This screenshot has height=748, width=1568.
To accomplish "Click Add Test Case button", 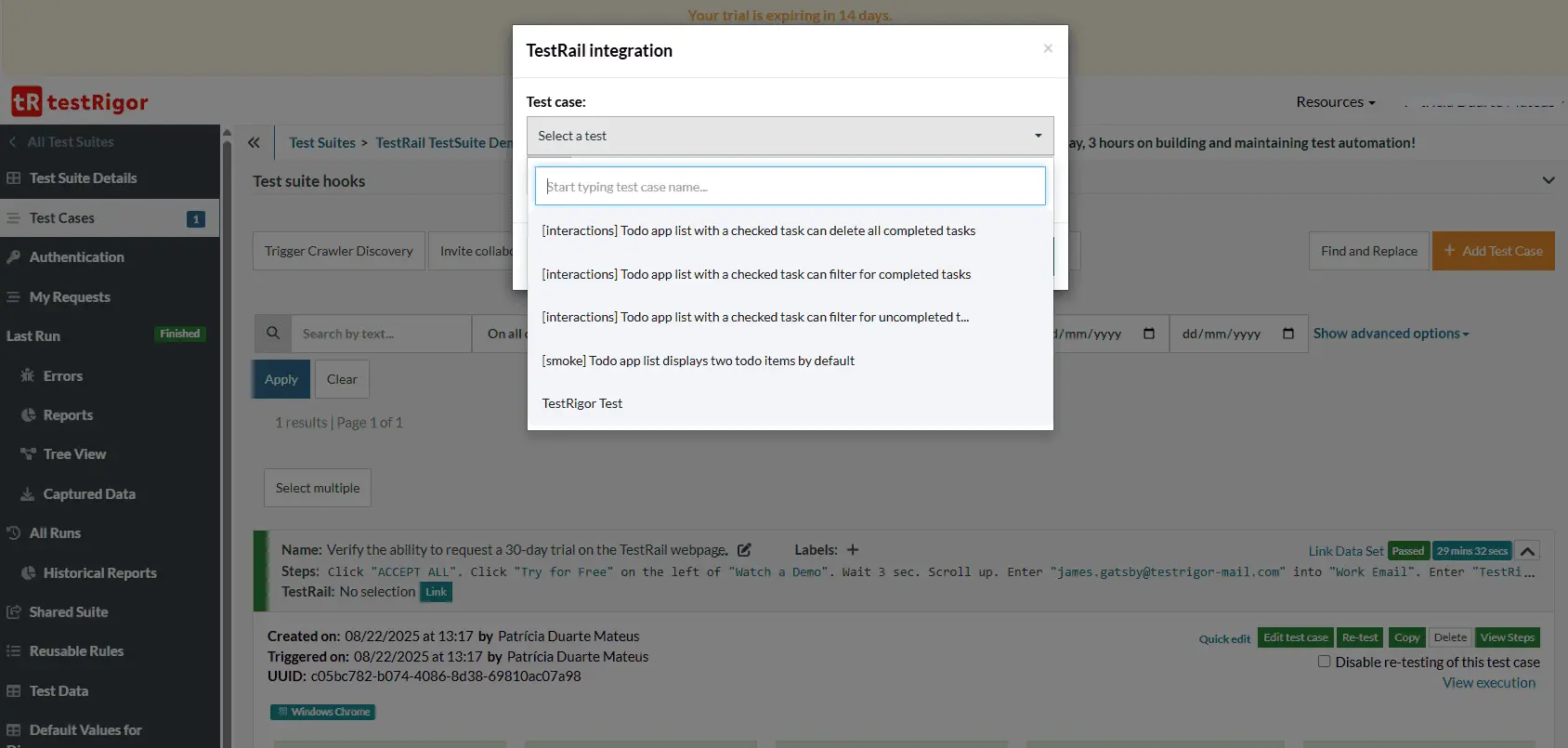I will tap(1493, 251).
